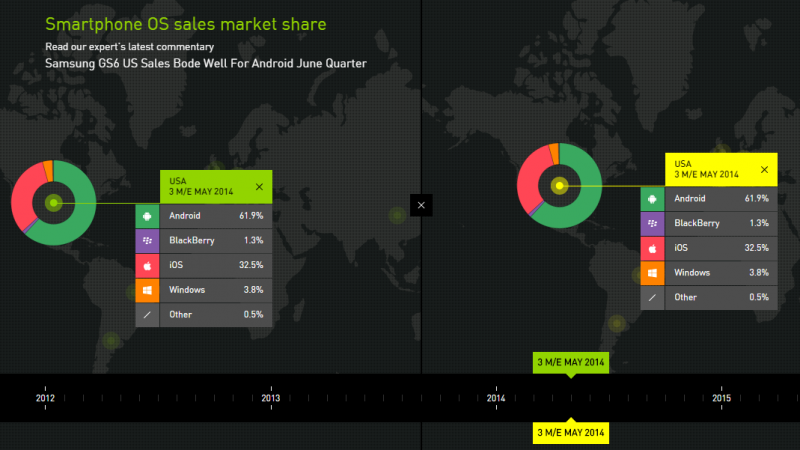Click the yellow 3 M/E MAY 2014 timeline marker
800x450 pixels.
570,432
